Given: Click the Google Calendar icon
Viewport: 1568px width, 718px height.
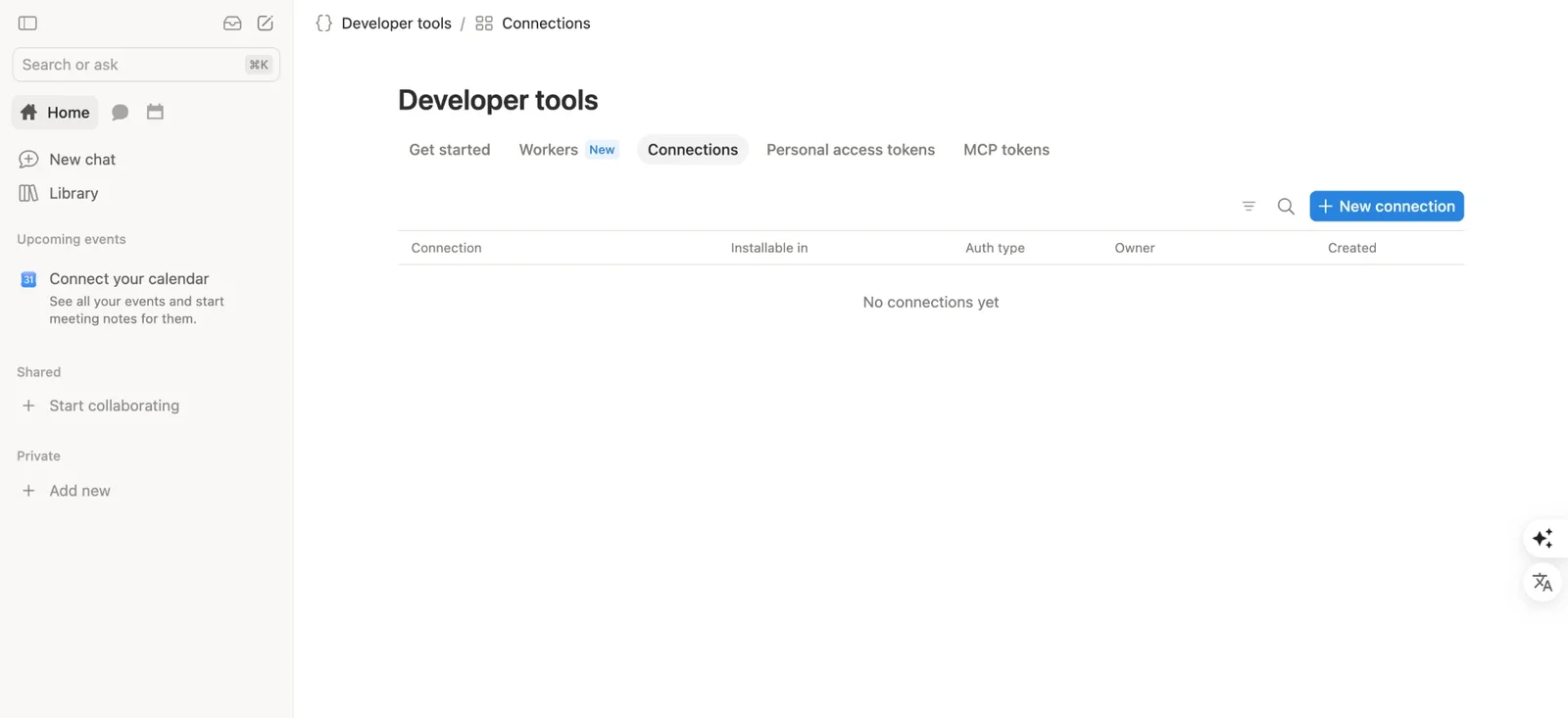Looking at the screenshot, I should pyautogui.click(x=28, y=279).
